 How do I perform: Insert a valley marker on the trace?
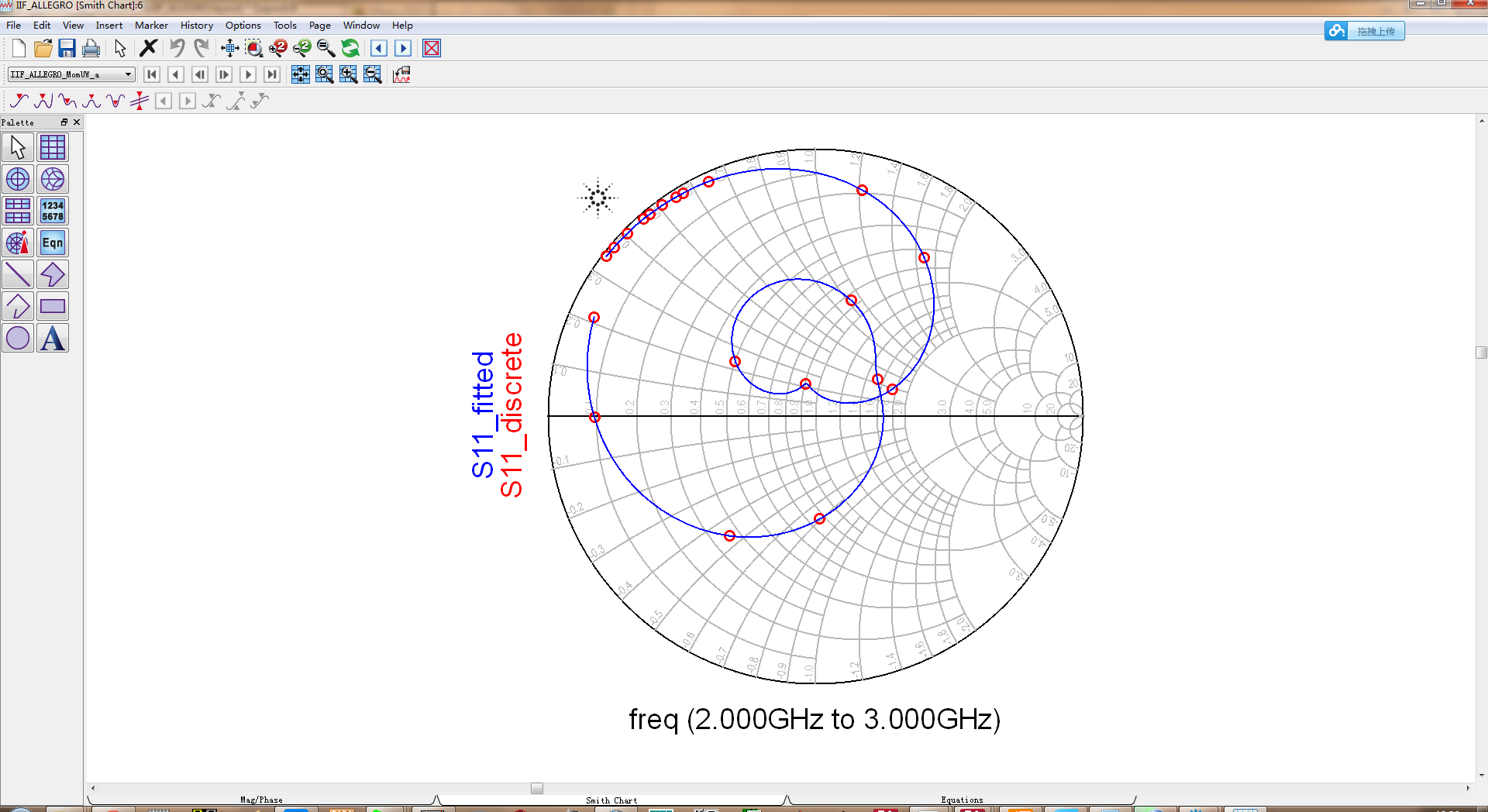point(67,101)
